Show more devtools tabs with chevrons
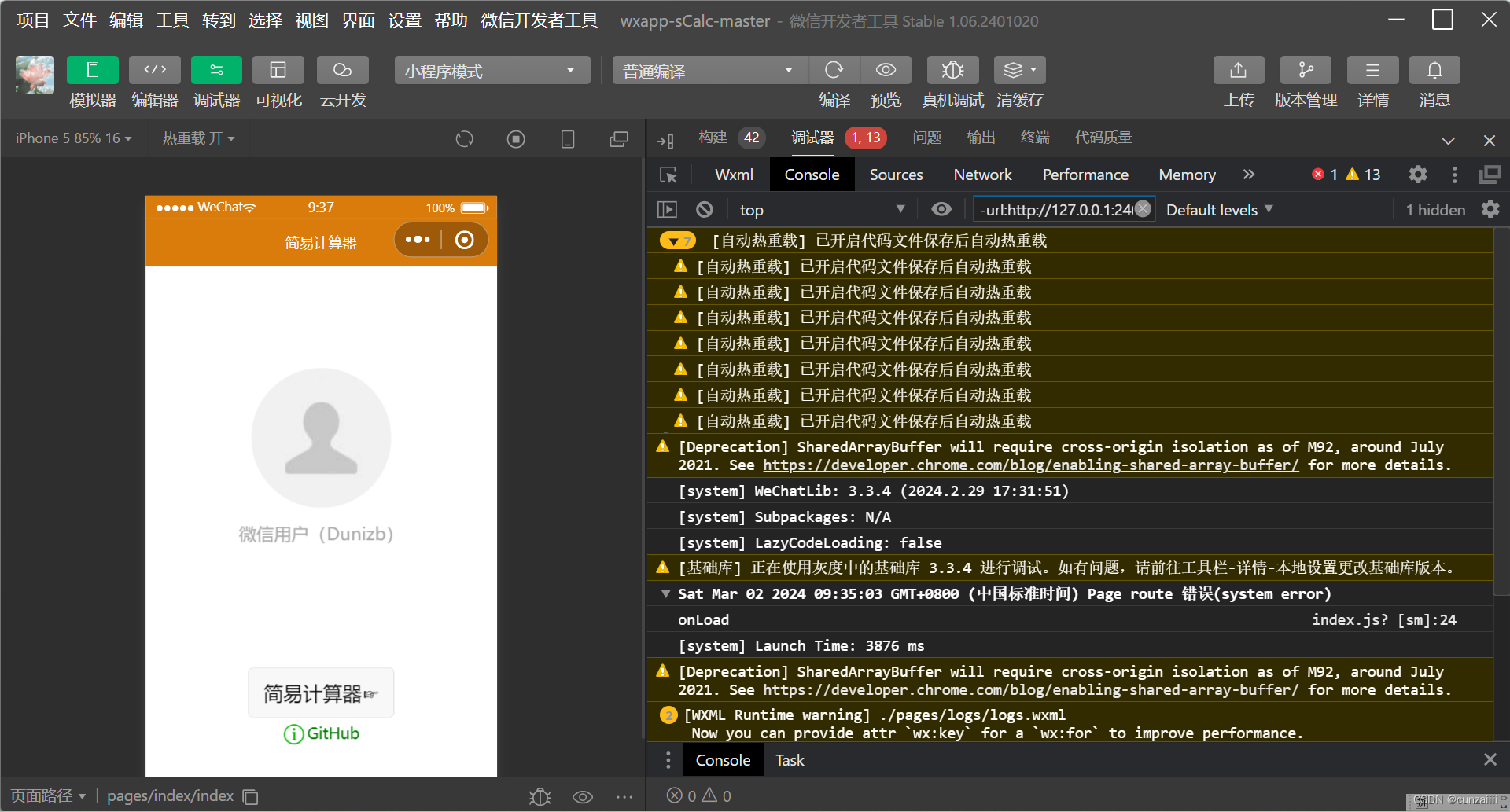This screenshot has width=1510, height=812. pos(1249,175)
